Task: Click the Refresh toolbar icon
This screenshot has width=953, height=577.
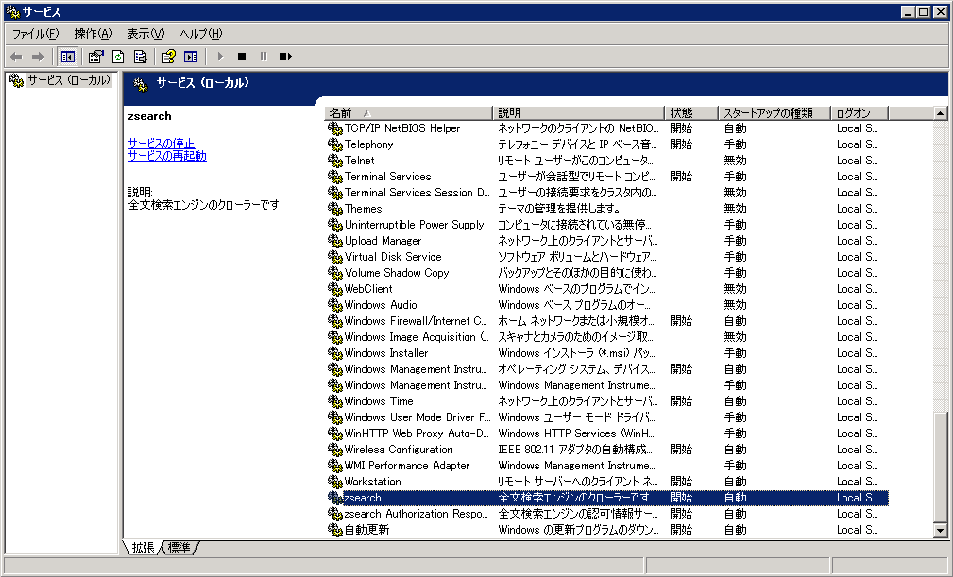Action: (118, 57)
